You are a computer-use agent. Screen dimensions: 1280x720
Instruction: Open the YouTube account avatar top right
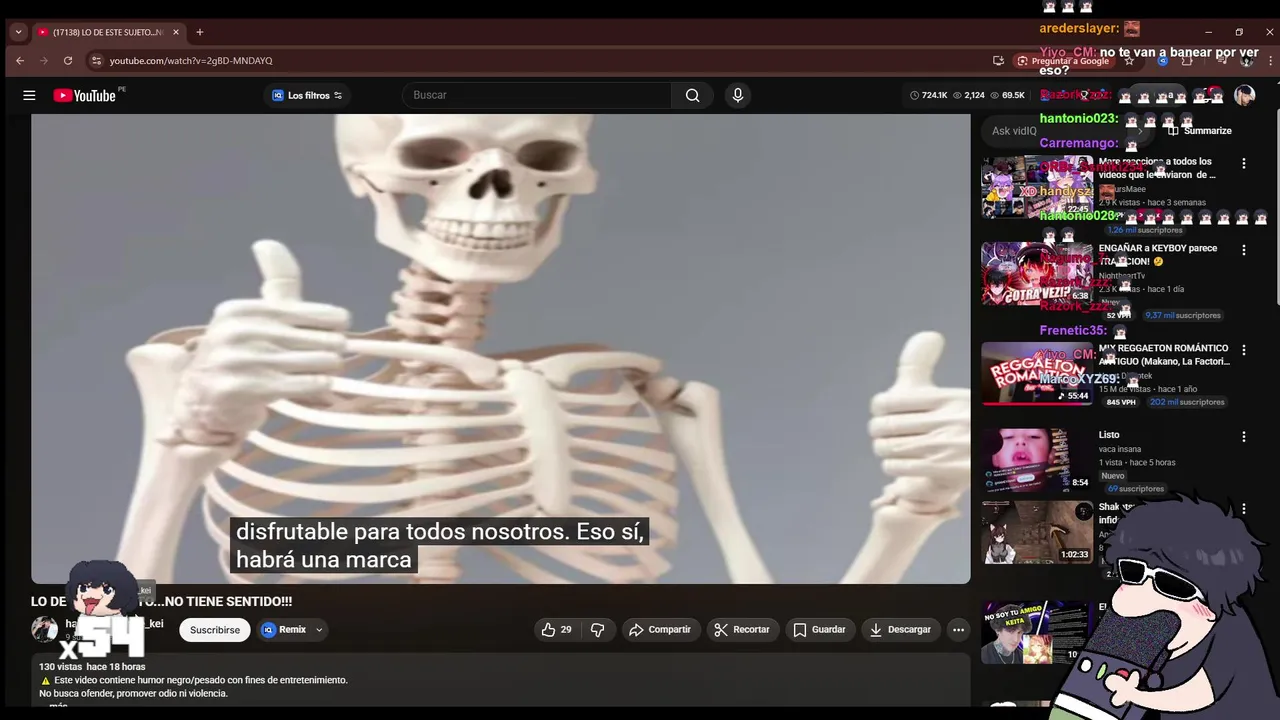(1244, 95)
